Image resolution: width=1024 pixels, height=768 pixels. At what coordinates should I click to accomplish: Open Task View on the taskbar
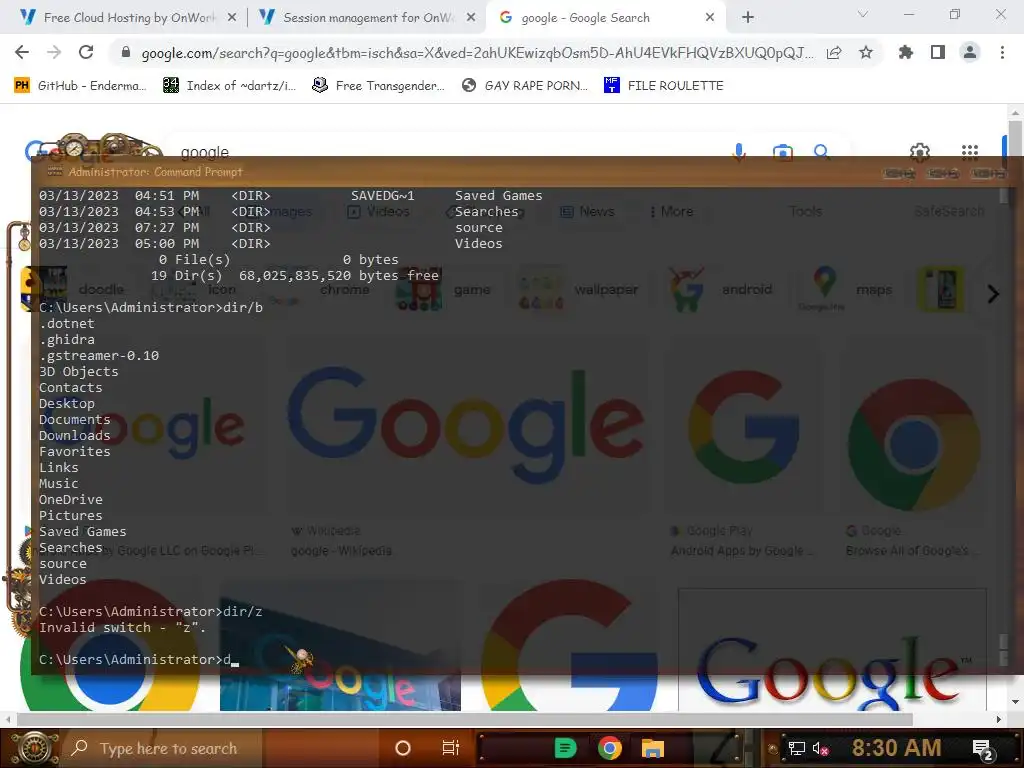451,748
